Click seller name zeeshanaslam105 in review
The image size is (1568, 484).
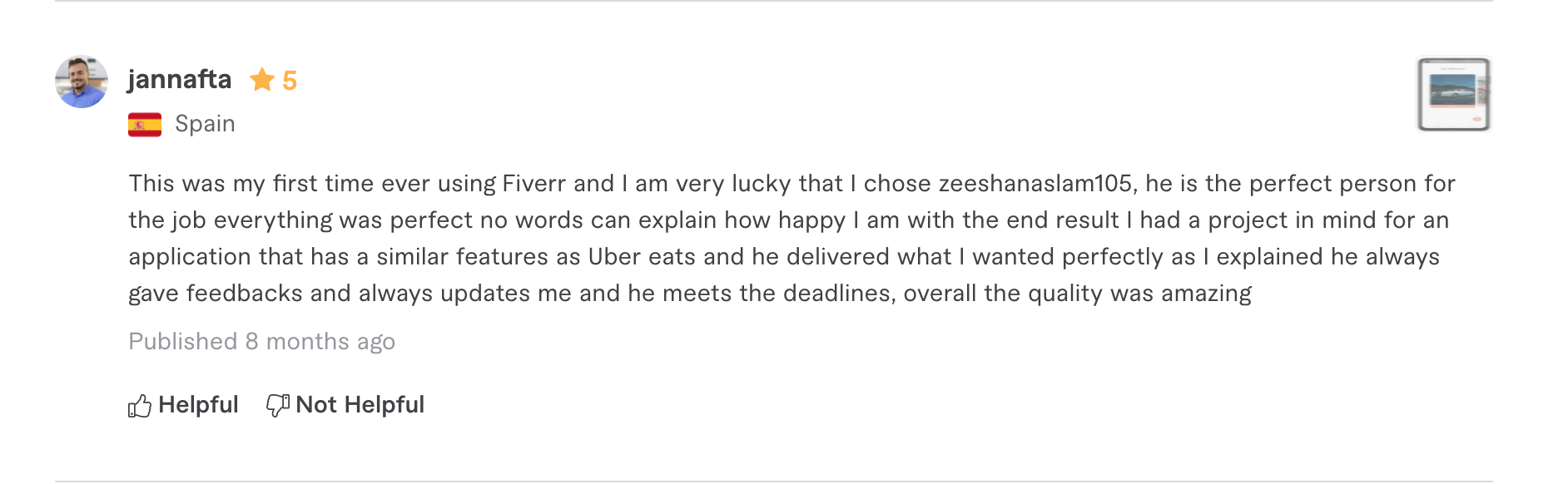pyautogui.click(x=1035, y=184)
